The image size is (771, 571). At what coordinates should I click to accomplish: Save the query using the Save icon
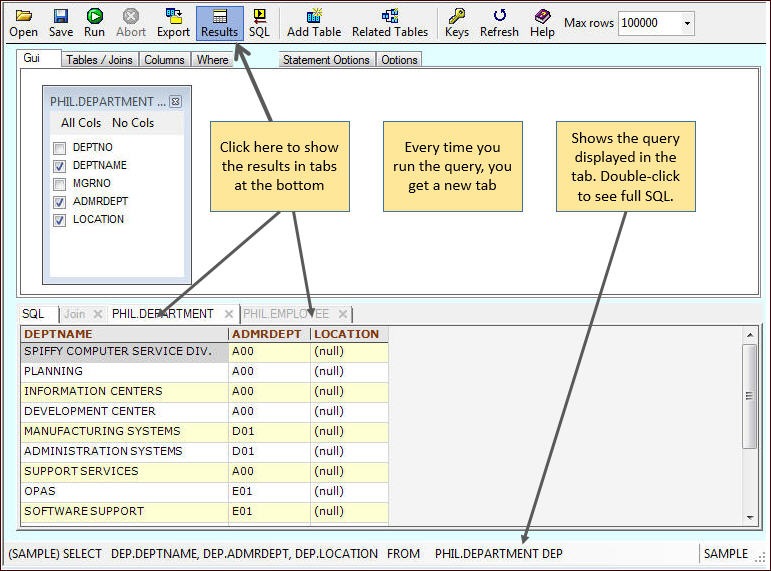point(61,24)
